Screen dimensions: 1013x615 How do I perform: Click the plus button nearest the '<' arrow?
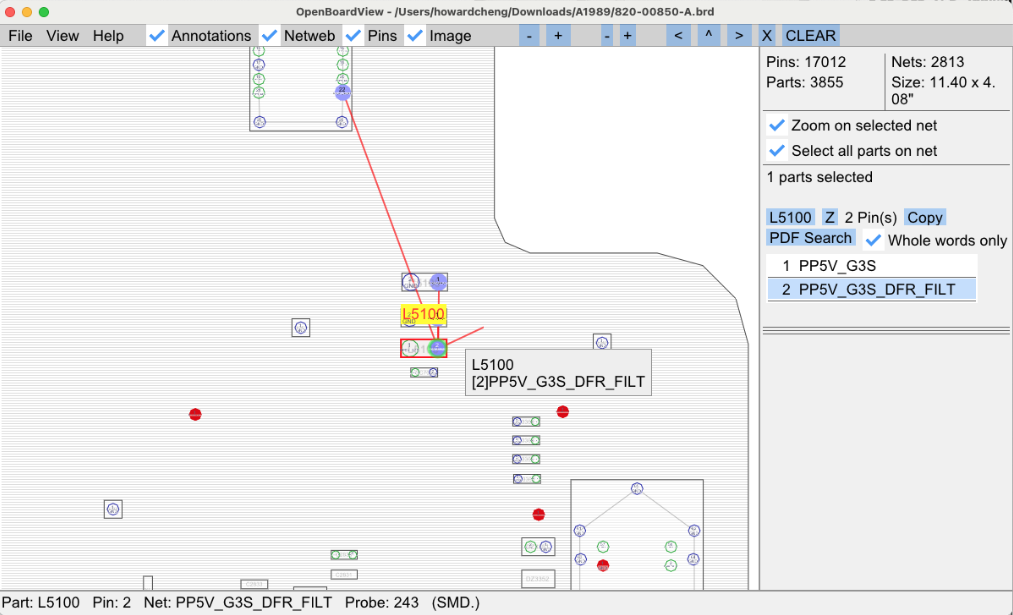click(x=627, y=36)
